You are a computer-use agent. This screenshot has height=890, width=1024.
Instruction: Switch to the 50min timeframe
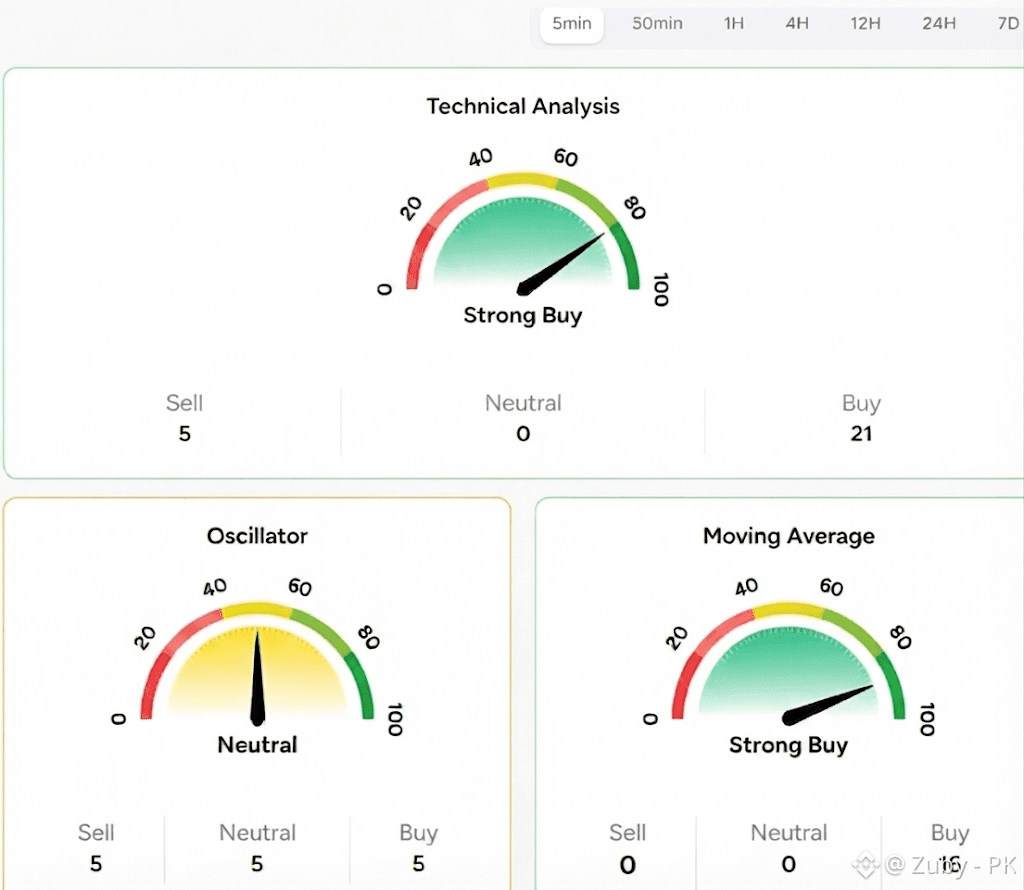click(x=657, y=24)
